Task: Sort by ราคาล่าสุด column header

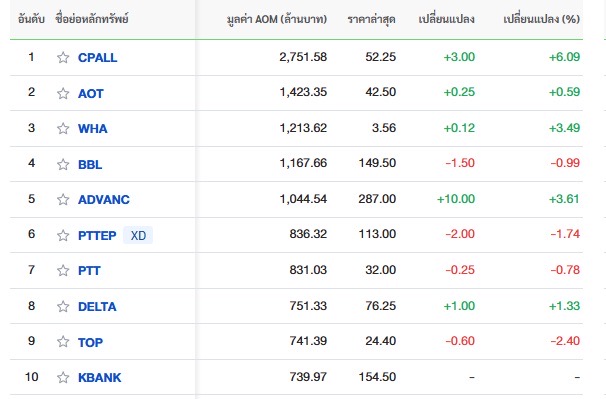Action: [371, 19]
